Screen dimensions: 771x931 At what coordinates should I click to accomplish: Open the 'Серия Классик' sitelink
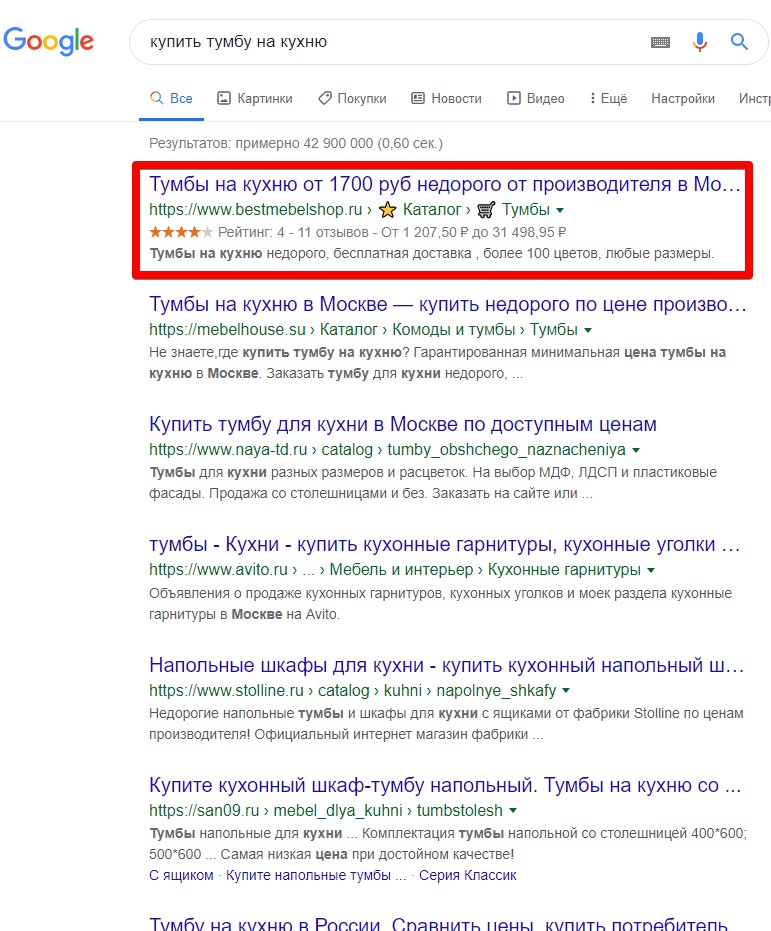click(x=467, y=875)
